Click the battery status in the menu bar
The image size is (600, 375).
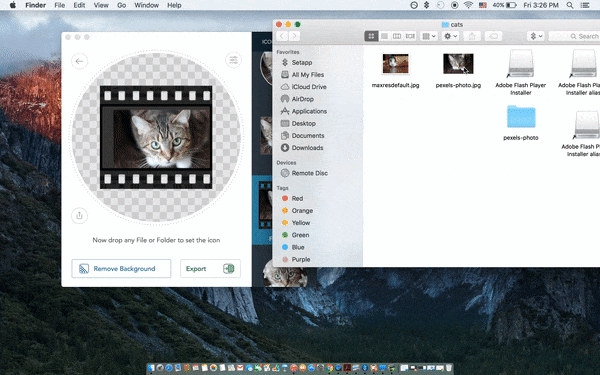tap(504, 5)
